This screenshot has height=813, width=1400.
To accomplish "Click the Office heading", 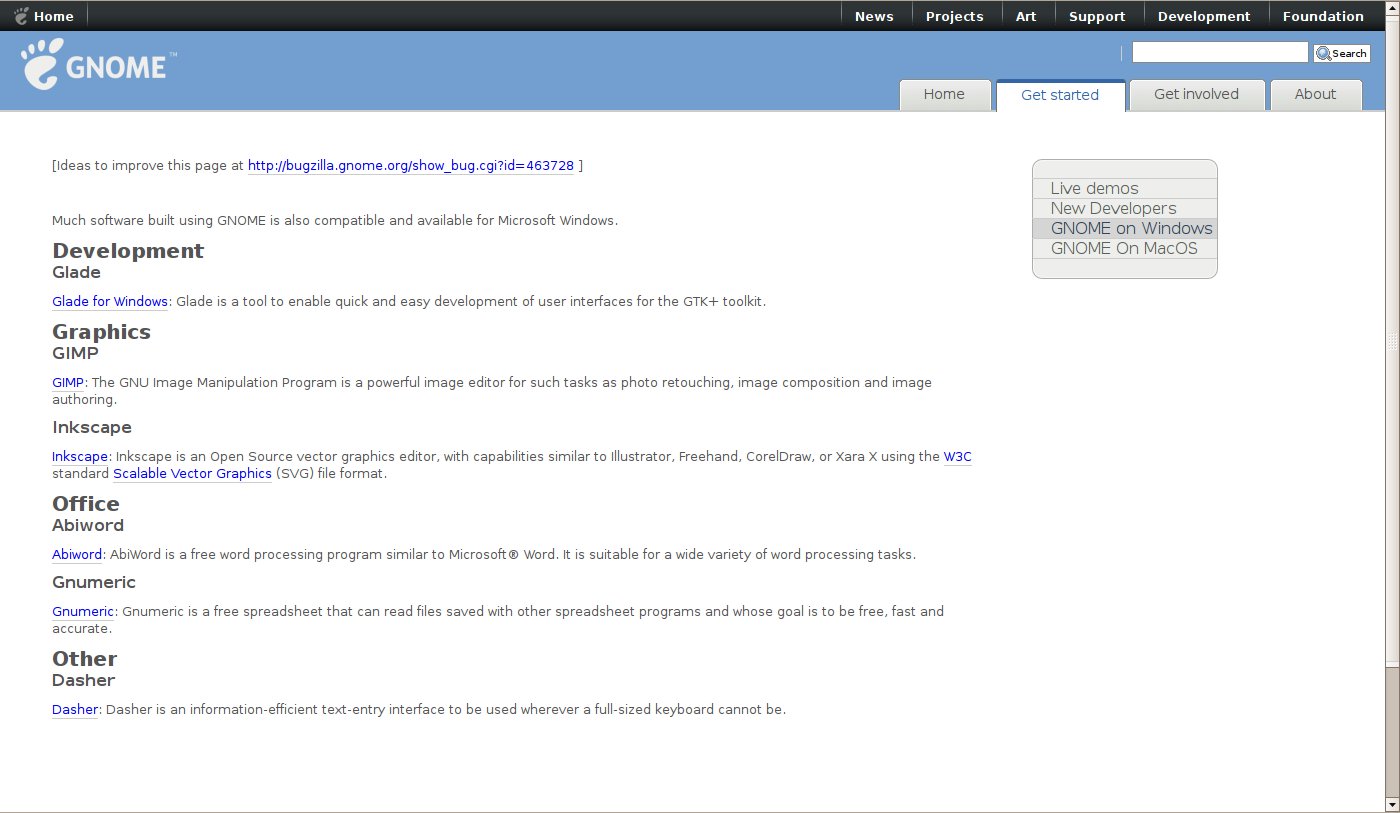I will tap(86, 504).
